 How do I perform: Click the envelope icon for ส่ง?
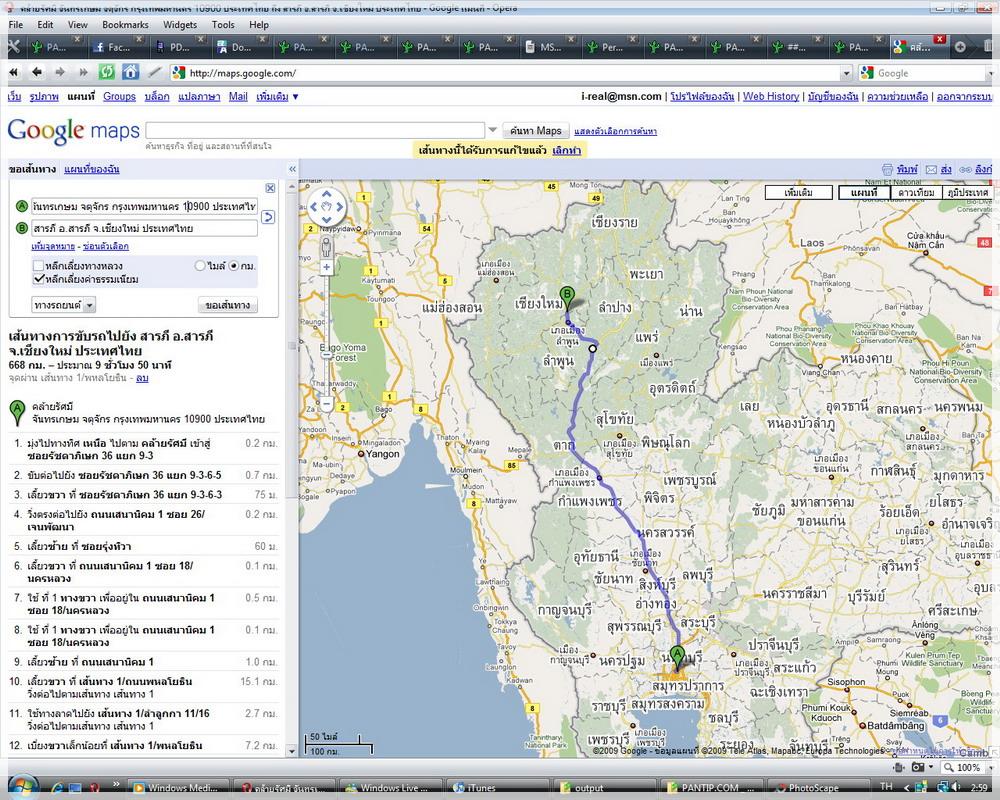pos(931,169)
